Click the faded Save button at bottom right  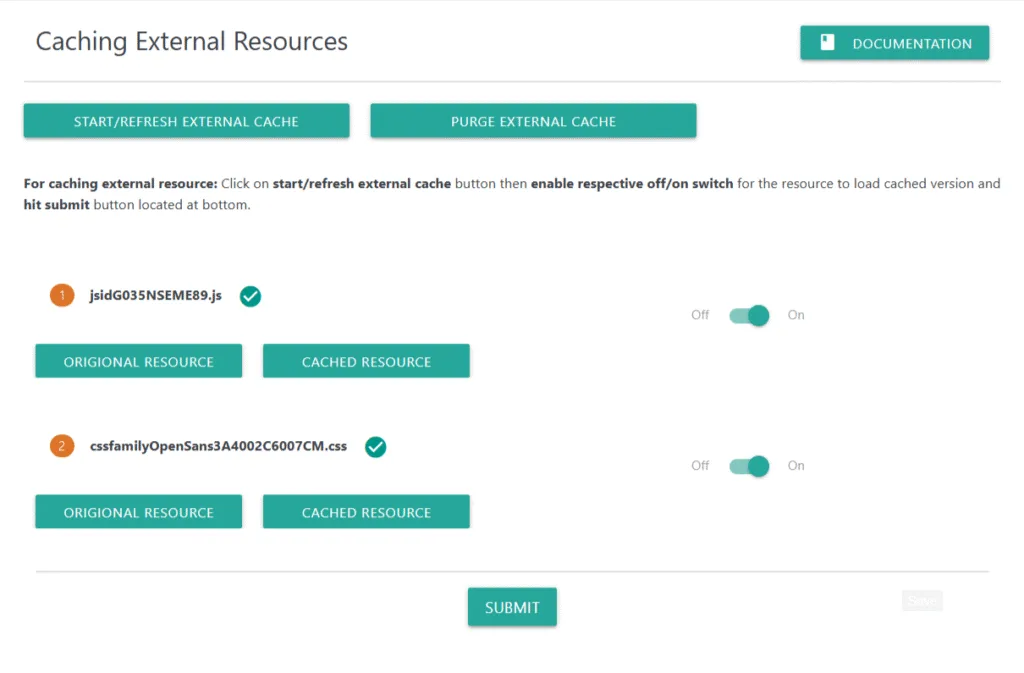pos(922,601)
